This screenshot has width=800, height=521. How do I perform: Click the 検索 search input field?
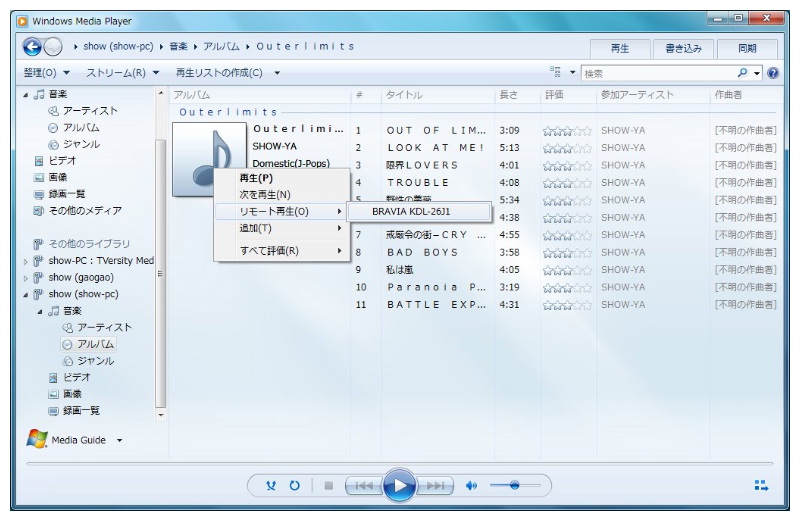655,73
